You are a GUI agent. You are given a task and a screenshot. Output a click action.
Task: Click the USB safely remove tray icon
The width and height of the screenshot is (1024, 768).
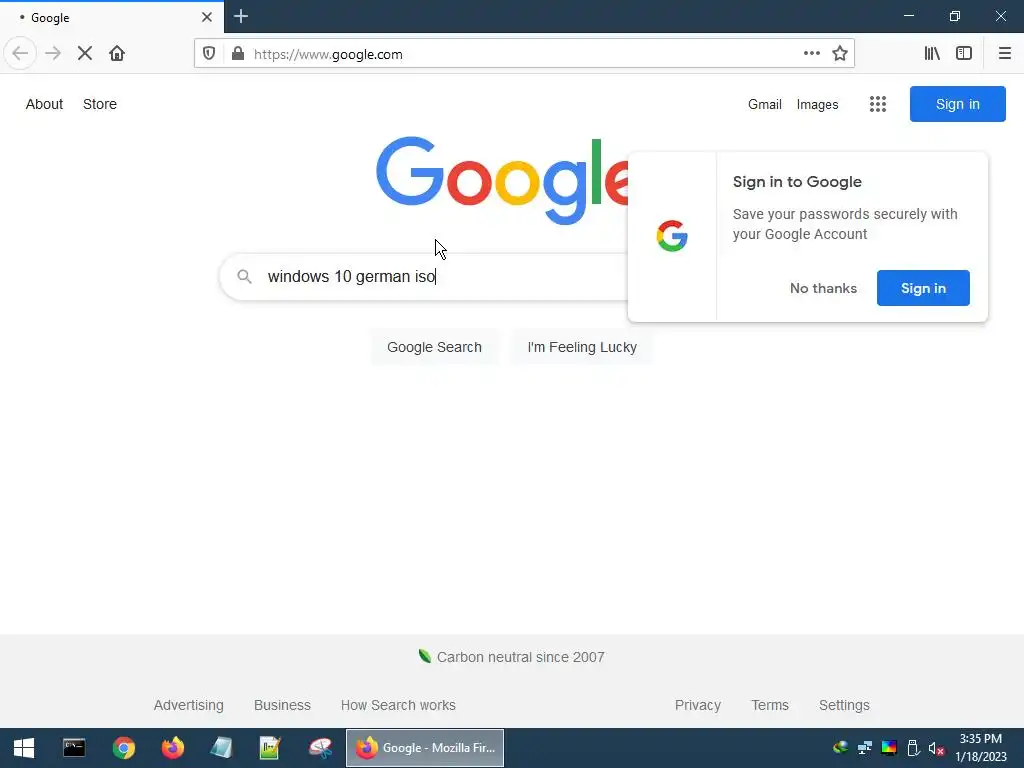(913, 748)
